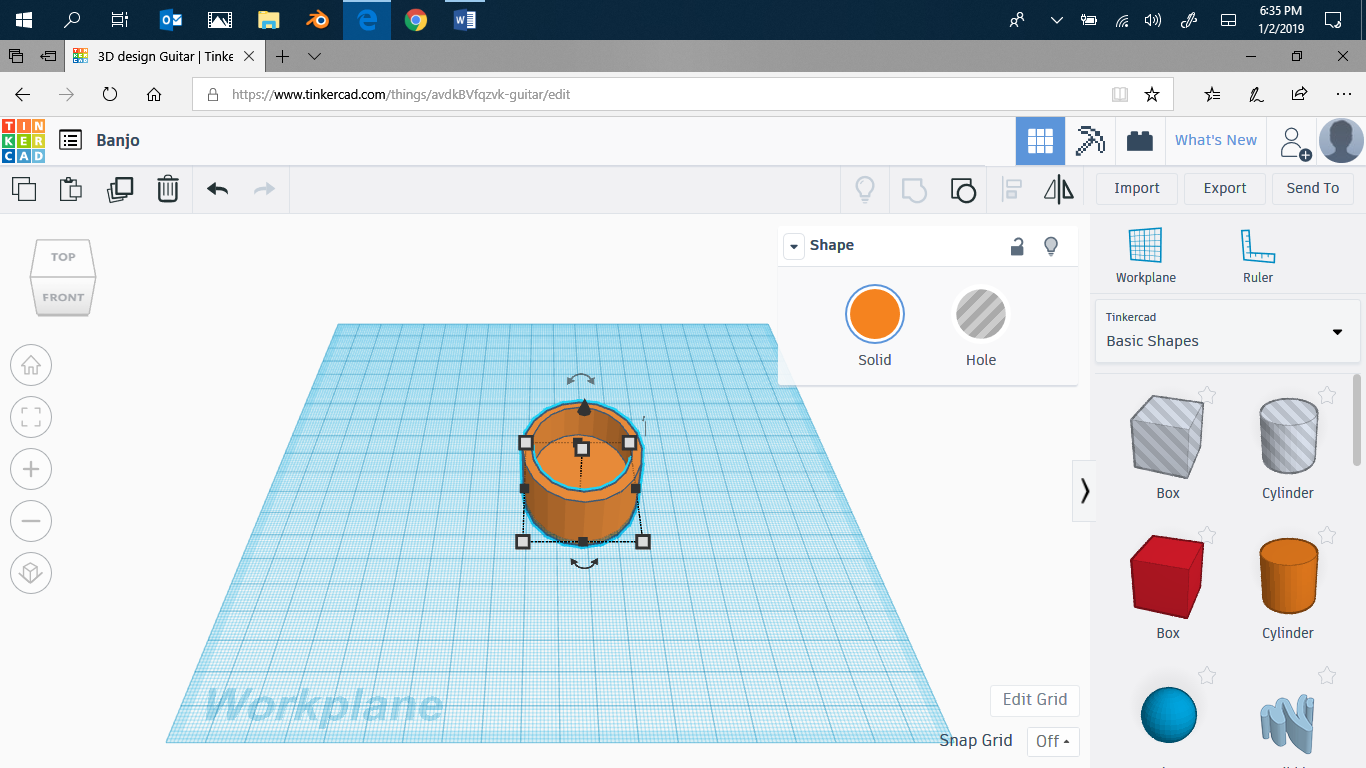Click the Copy icon in Tinkercad toolbar
Image resolution: width=1366 pixels, height=768 pixels.
[24, 189]
